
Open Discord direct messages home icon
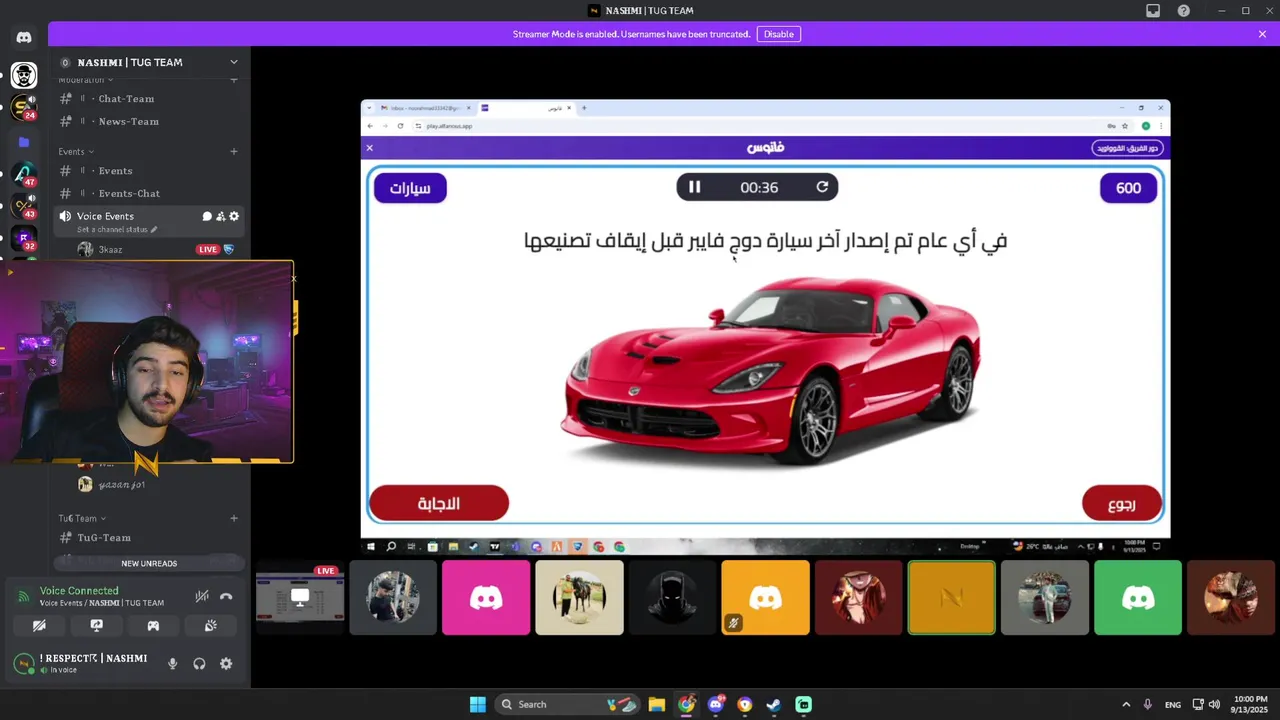pos(24,37)
